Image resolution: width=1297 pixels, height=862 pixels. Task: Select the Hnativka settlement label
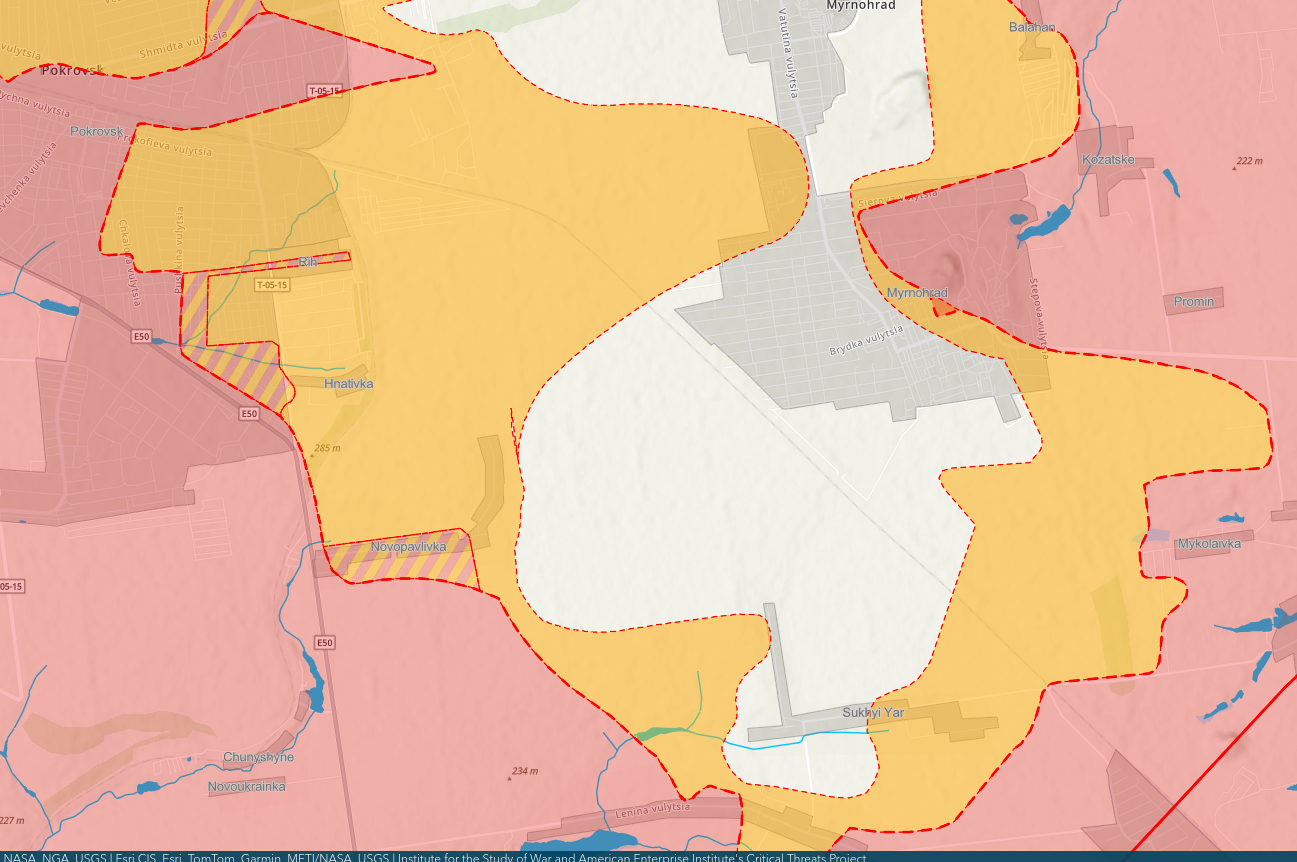349,383
